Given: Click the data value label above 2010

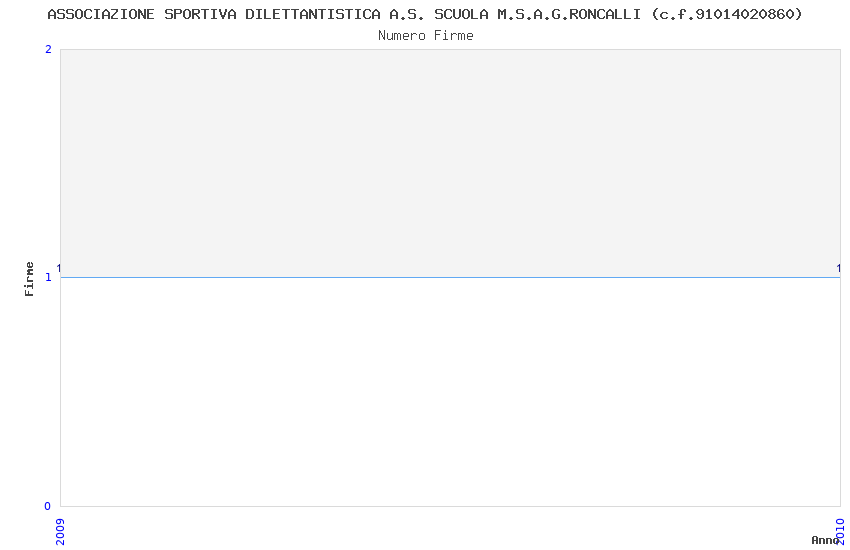Looking at the screenshot, I should pyautogui.click(x=839, y=268).
